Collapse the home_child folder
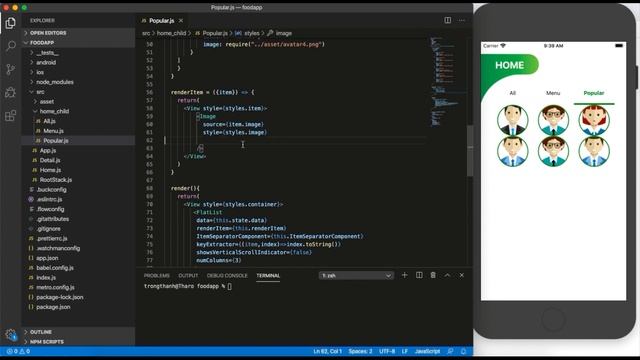Viewport: 640px width, 360px height. (x=78, y=111)
